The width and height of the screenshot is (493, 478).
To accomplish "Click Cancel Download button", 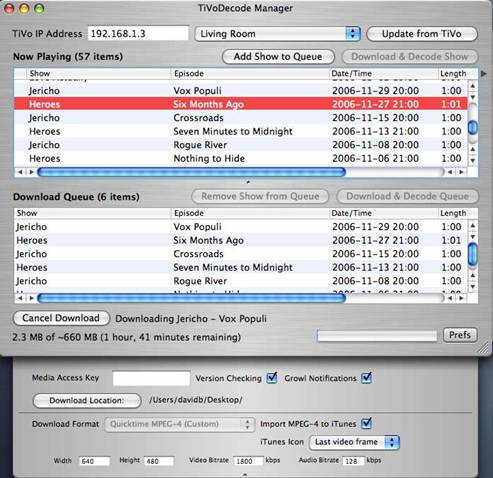I will (x=61, y=318).
